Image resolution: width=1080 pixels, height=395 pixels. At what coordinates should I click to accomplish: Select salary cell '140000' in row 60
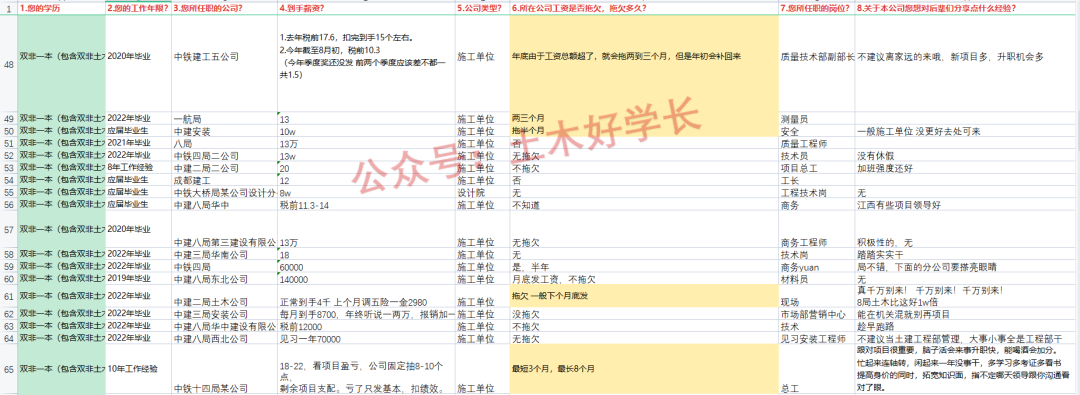366,280
